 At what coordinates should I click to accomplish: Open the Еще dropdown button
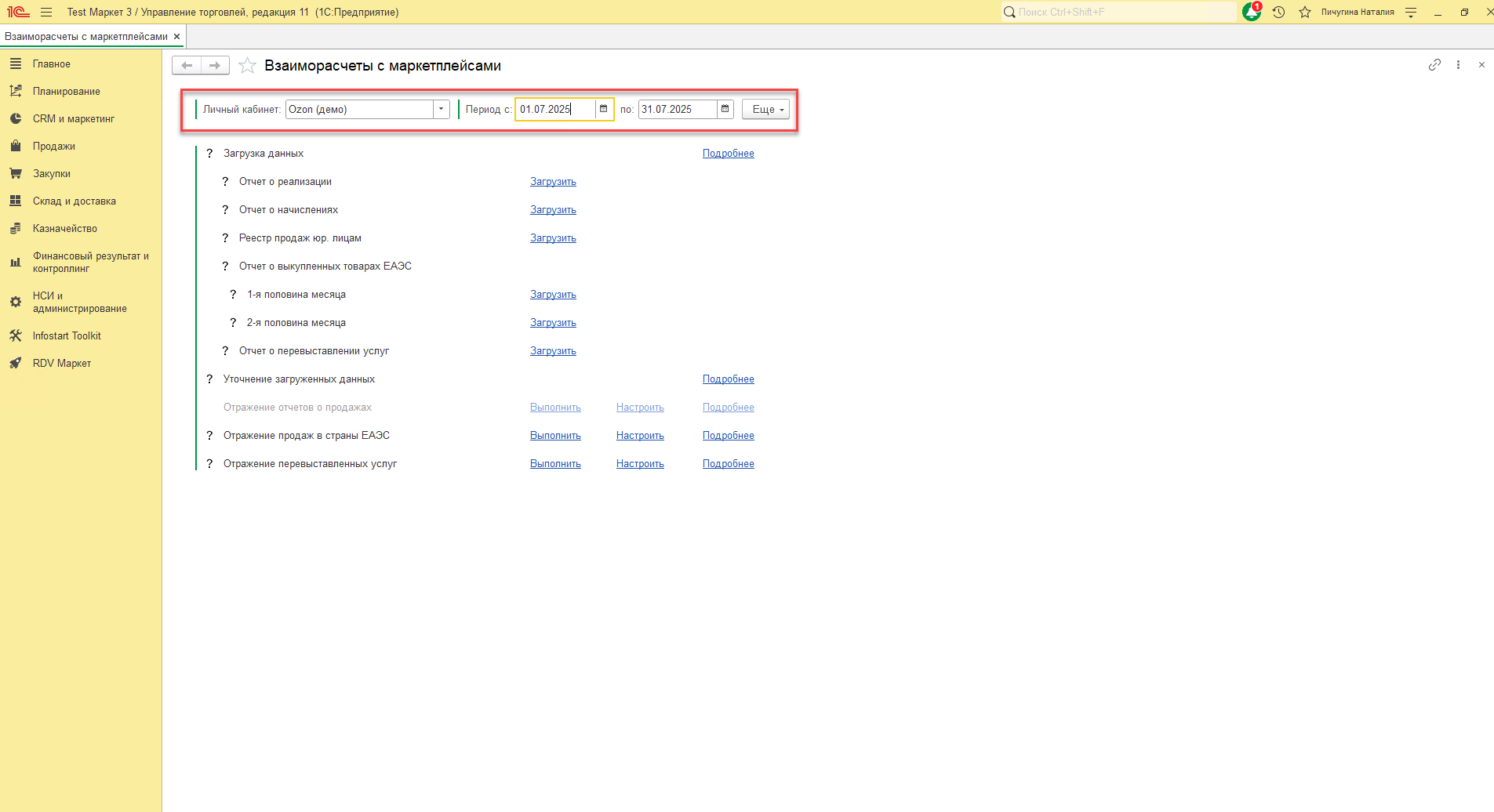coord(765,109)
